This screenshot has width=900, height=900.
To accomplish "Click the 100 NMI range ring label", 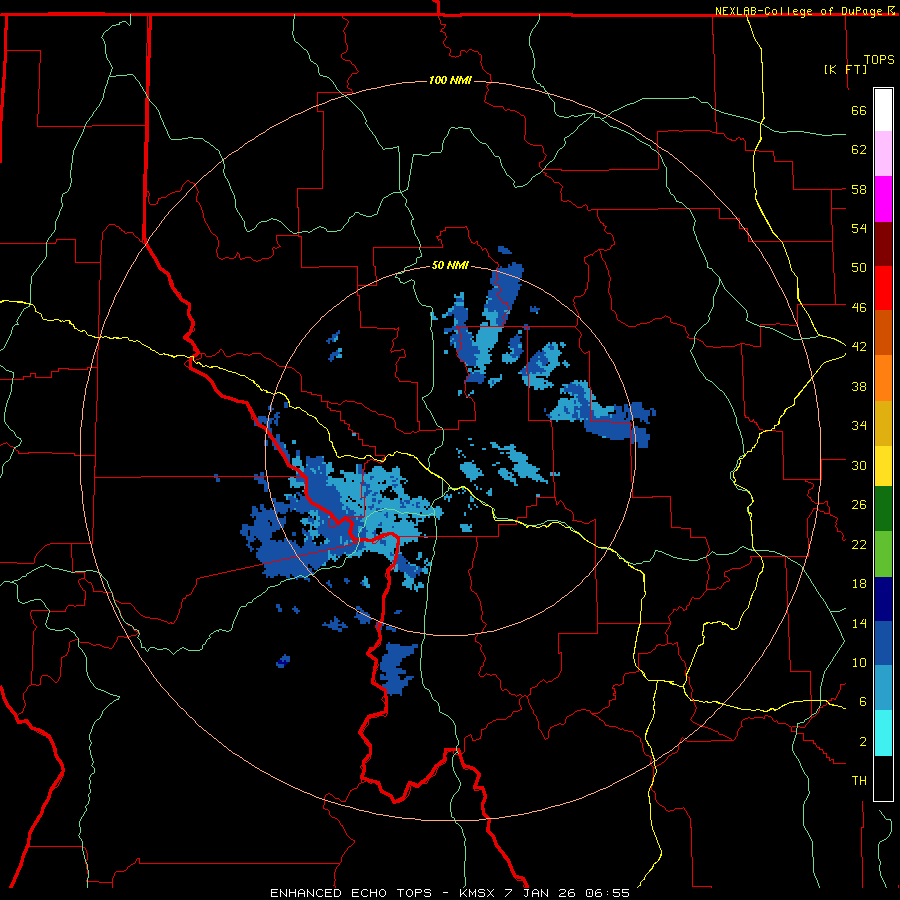I will coord(450,80).
